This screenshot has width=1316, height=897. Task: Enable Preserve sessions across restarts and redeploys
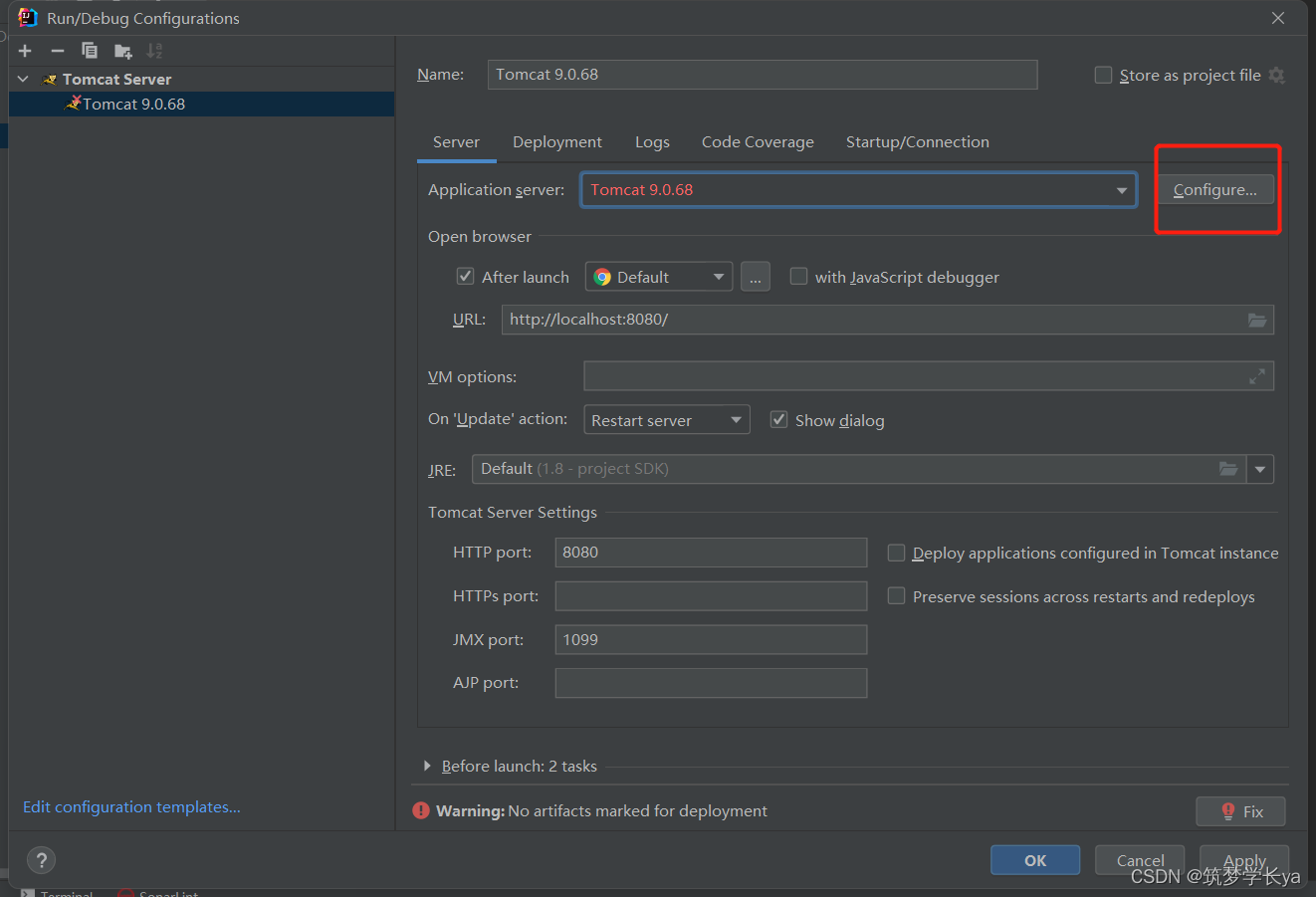(x=896, y=595)
